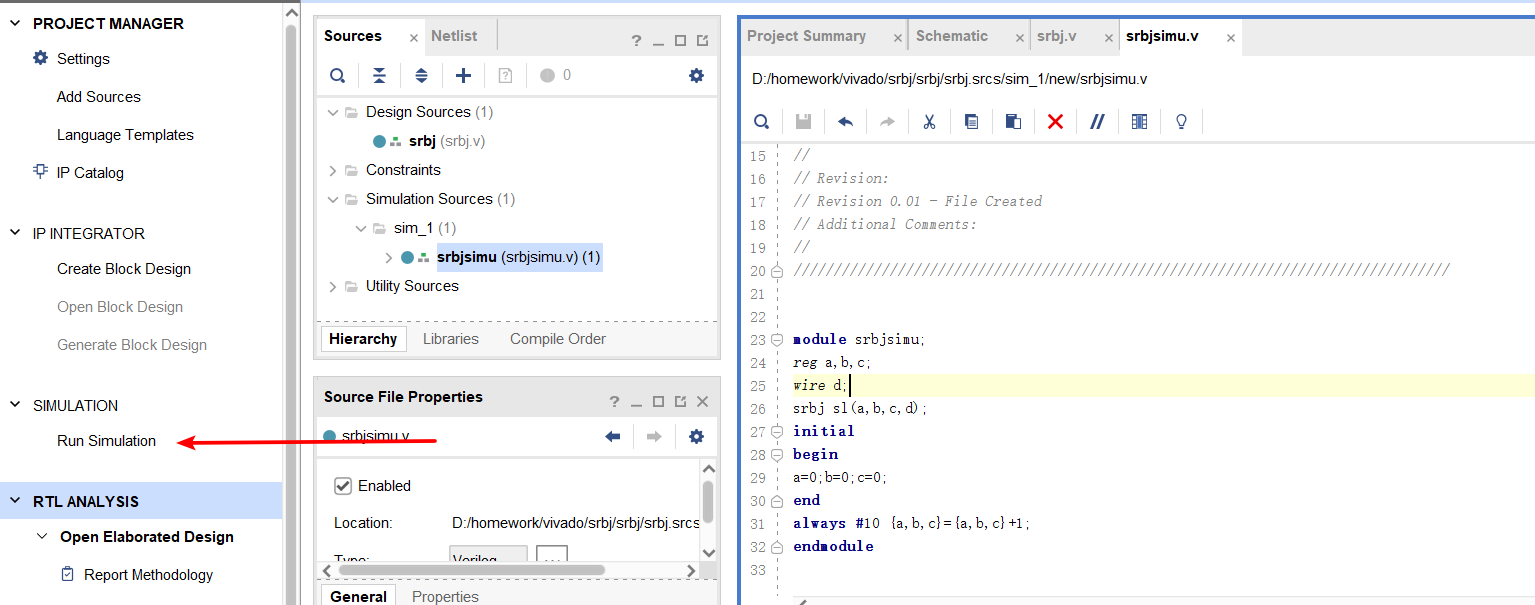Switch to the Schematic tab
1535x605 pixels.
point(951,36)
